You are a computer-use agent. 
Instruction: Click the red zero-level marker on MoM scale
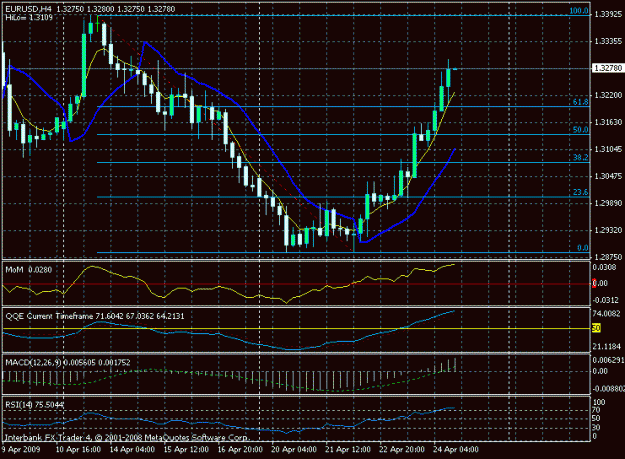[594, 283]
